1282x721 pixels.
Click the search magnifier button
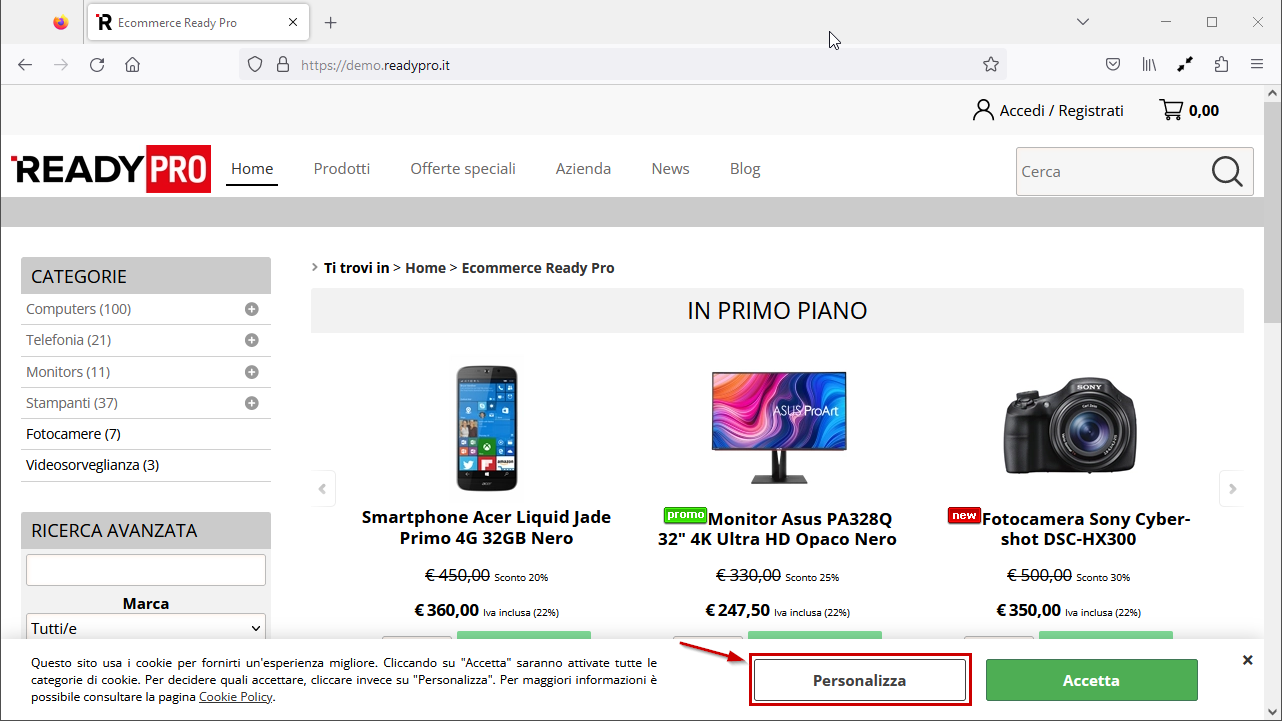(1226, 171)
